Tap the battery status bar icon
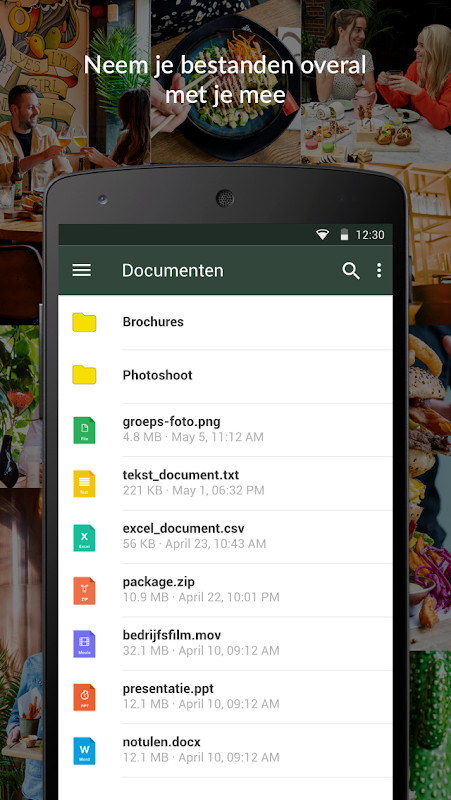This screenshot has width=451, height=800. (344, 235)
